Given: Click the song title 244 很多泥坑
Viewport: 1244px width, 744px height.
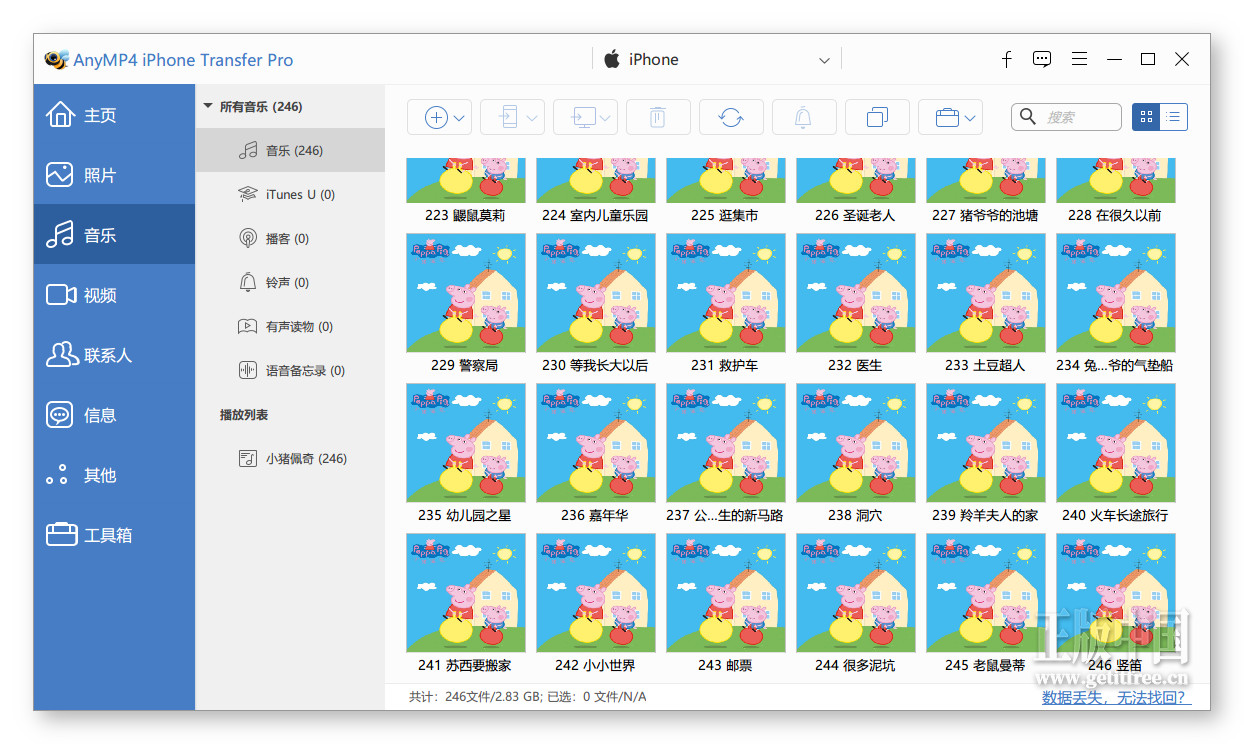Looking at the screenshot, I should pos(855,665).
